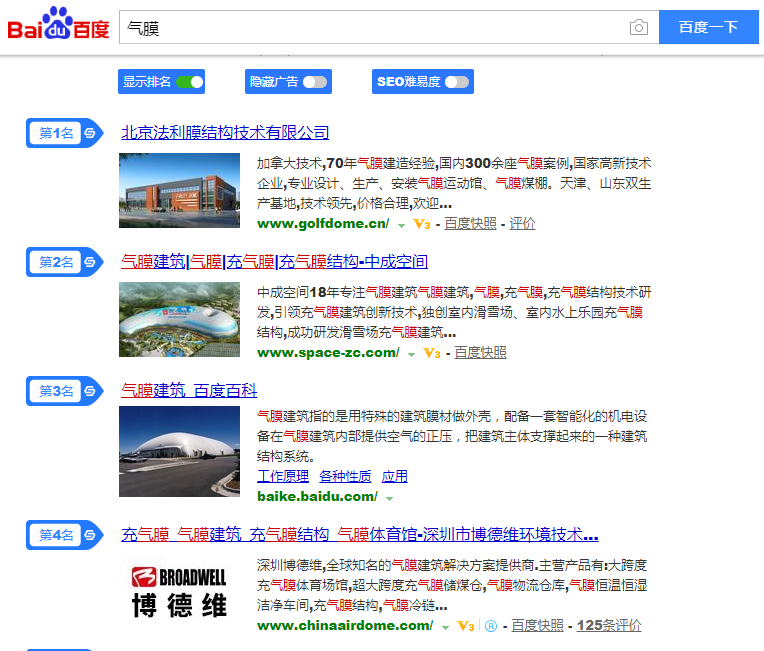Expand dropdown arrow after www.golfdome.cn
This screenshot has height=651, width=764.
(401, 225)
